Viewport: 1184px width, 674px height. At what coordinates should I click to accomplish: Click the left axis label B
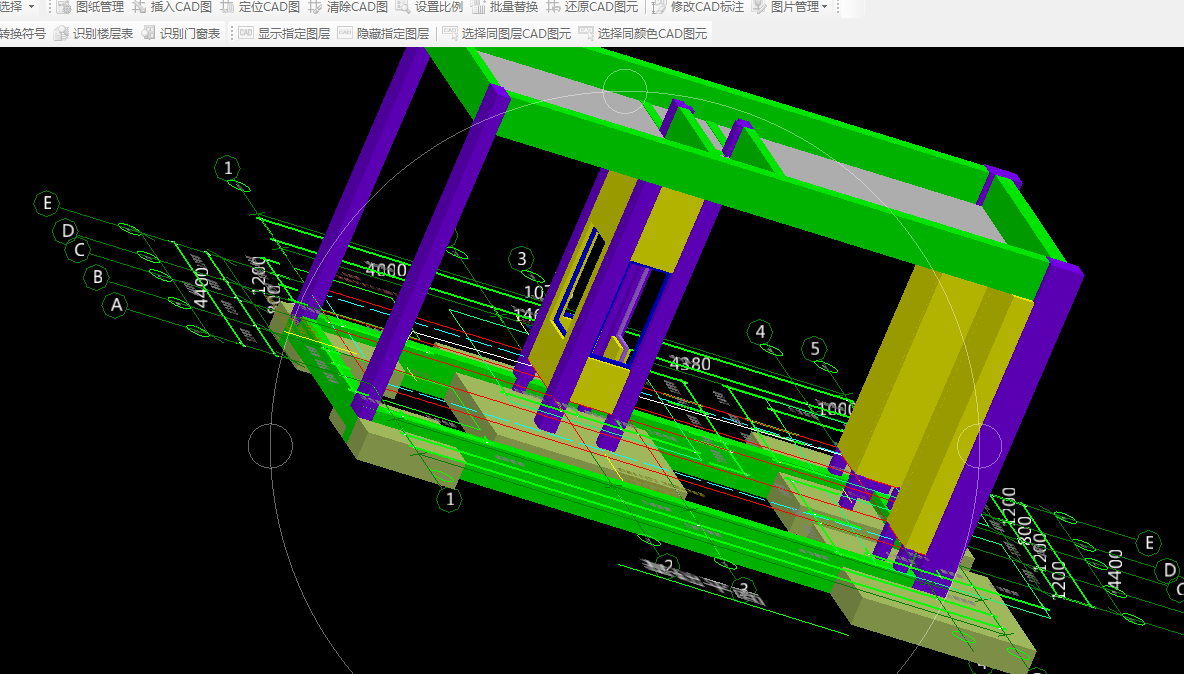pyautogui.click(x=97, y=277)
